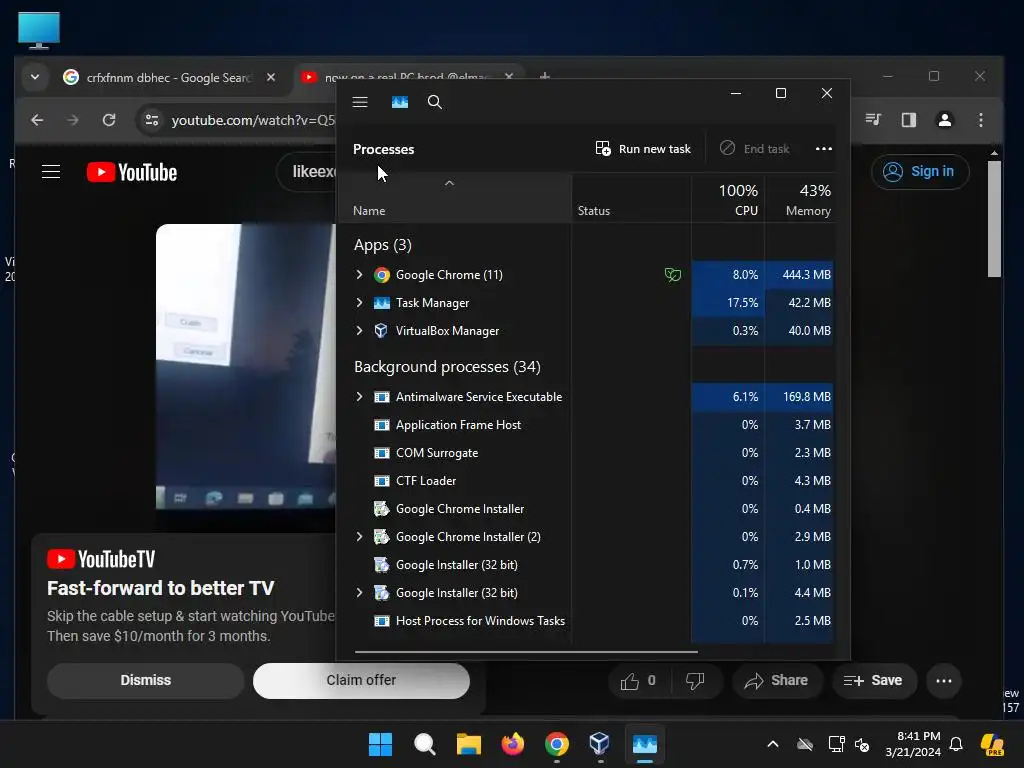This screenshot has height=768, width=1024.
Task: Click the efficiency mode leaf icon
Action: [673, 275]
